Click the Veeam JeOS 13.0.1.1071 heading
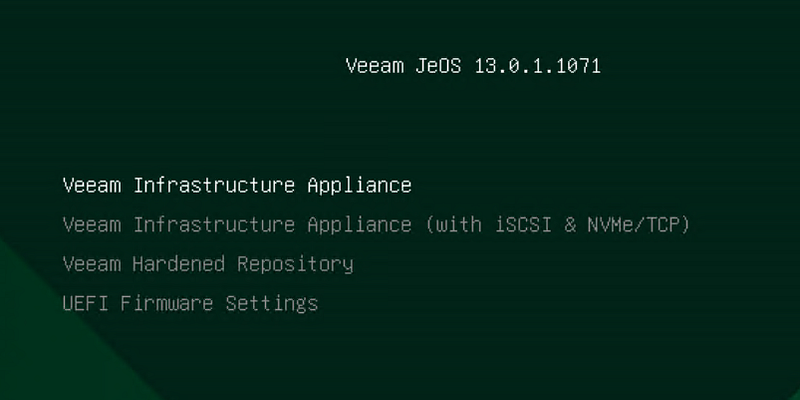 click(x=473, y=67)
